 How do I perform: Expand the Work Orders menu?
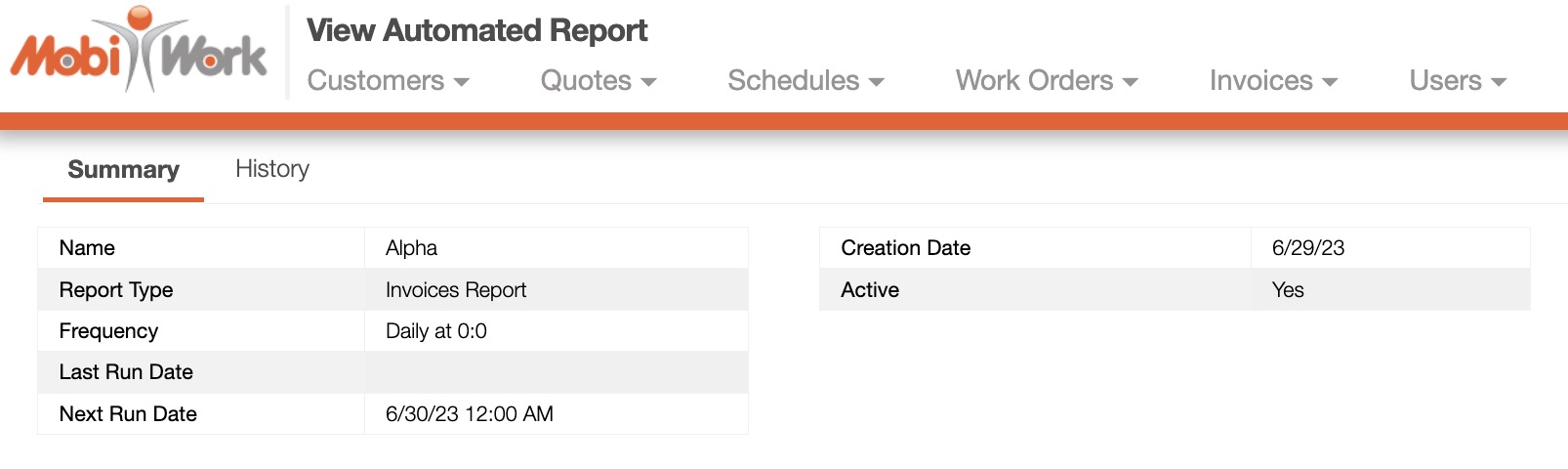[1046, 81]
